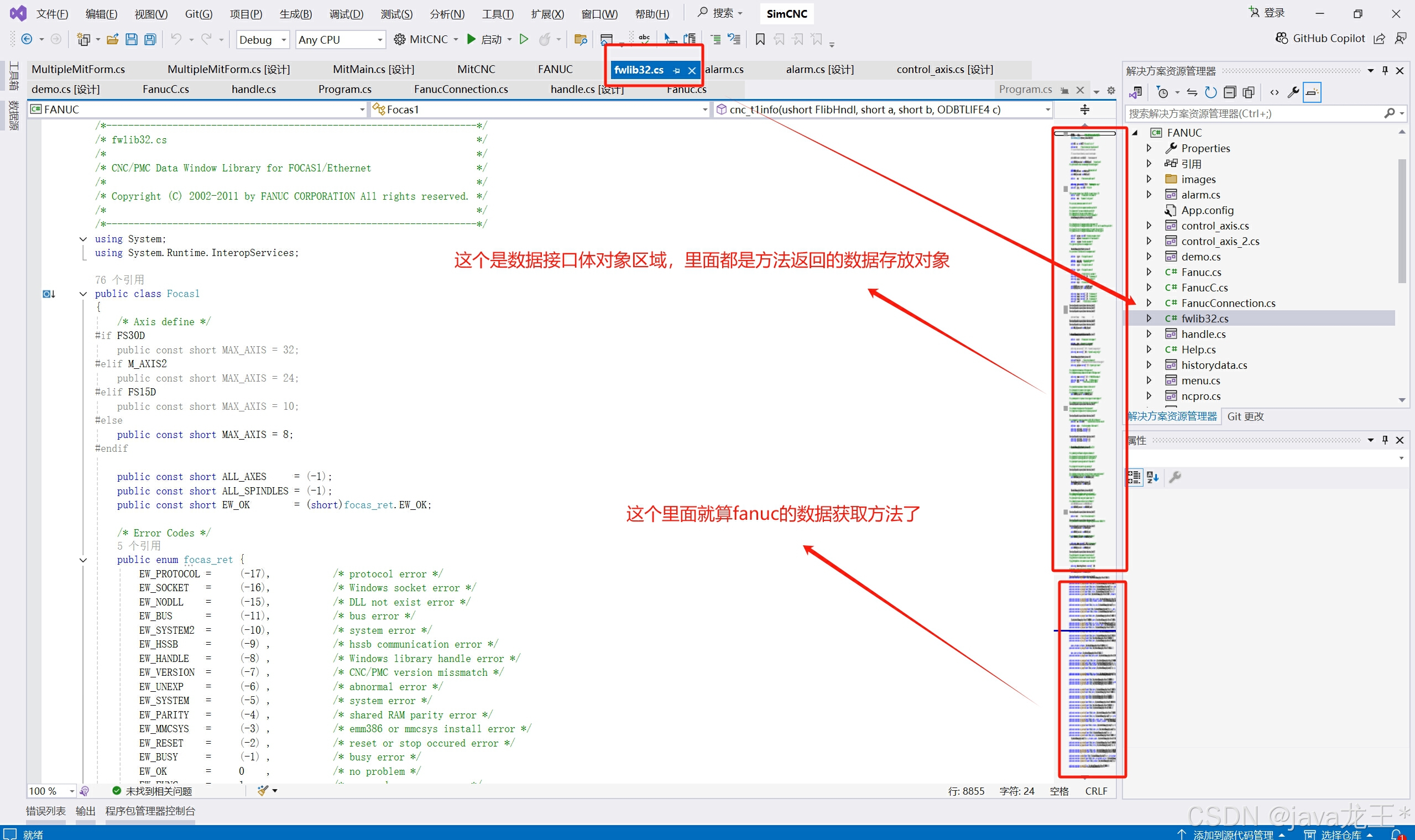Open the 错误列表 error list panel
This screenshot has width=1415, height=840.
[x=46, y=811]
